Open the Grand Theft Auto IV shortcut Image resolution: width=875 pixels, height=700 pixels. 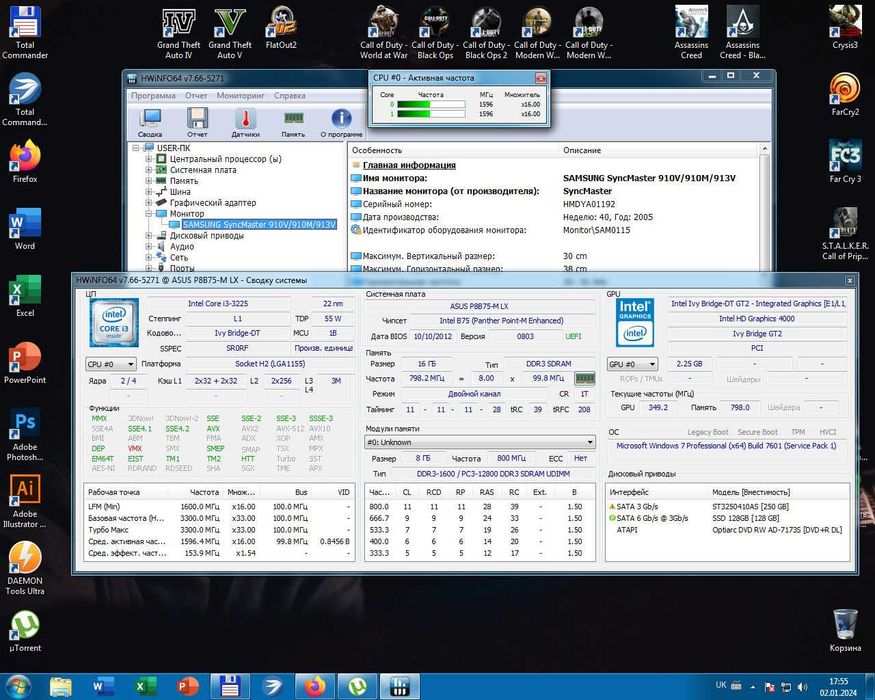click(179, 32)
